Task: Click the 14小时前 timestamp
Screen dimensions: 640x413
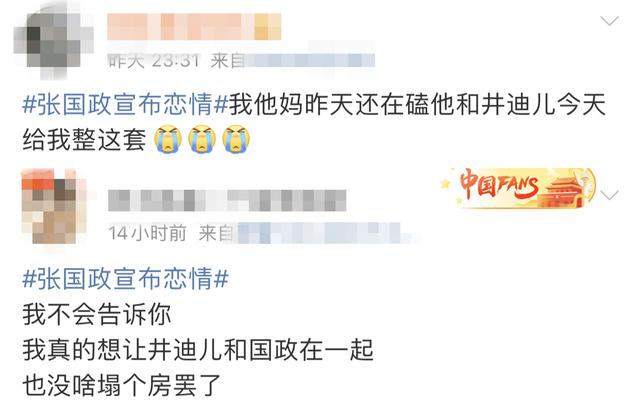Action: click(x=147, y=233)
